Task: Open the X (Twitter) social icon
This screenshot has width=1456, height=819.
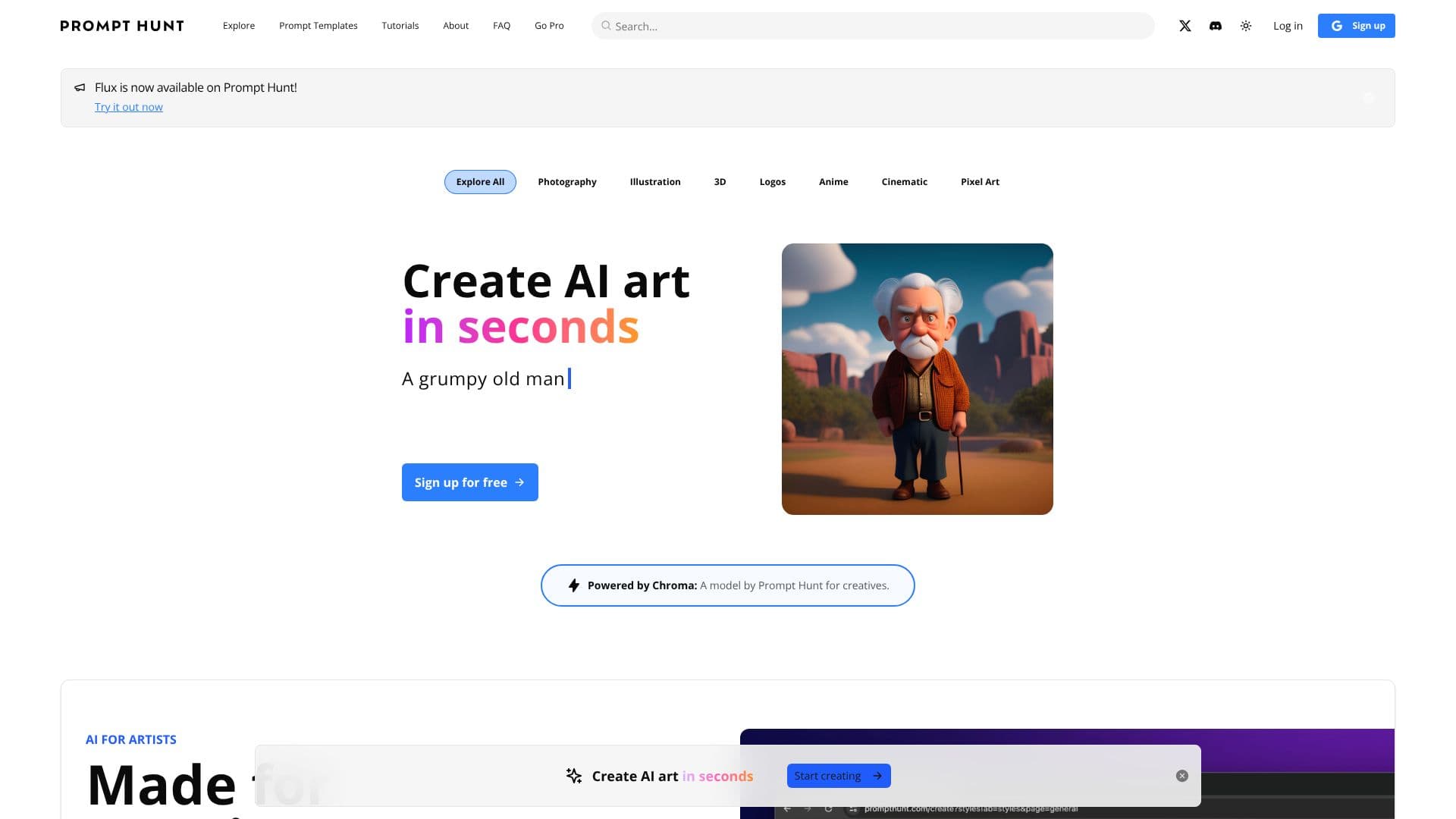Action: click(1185, 26)
